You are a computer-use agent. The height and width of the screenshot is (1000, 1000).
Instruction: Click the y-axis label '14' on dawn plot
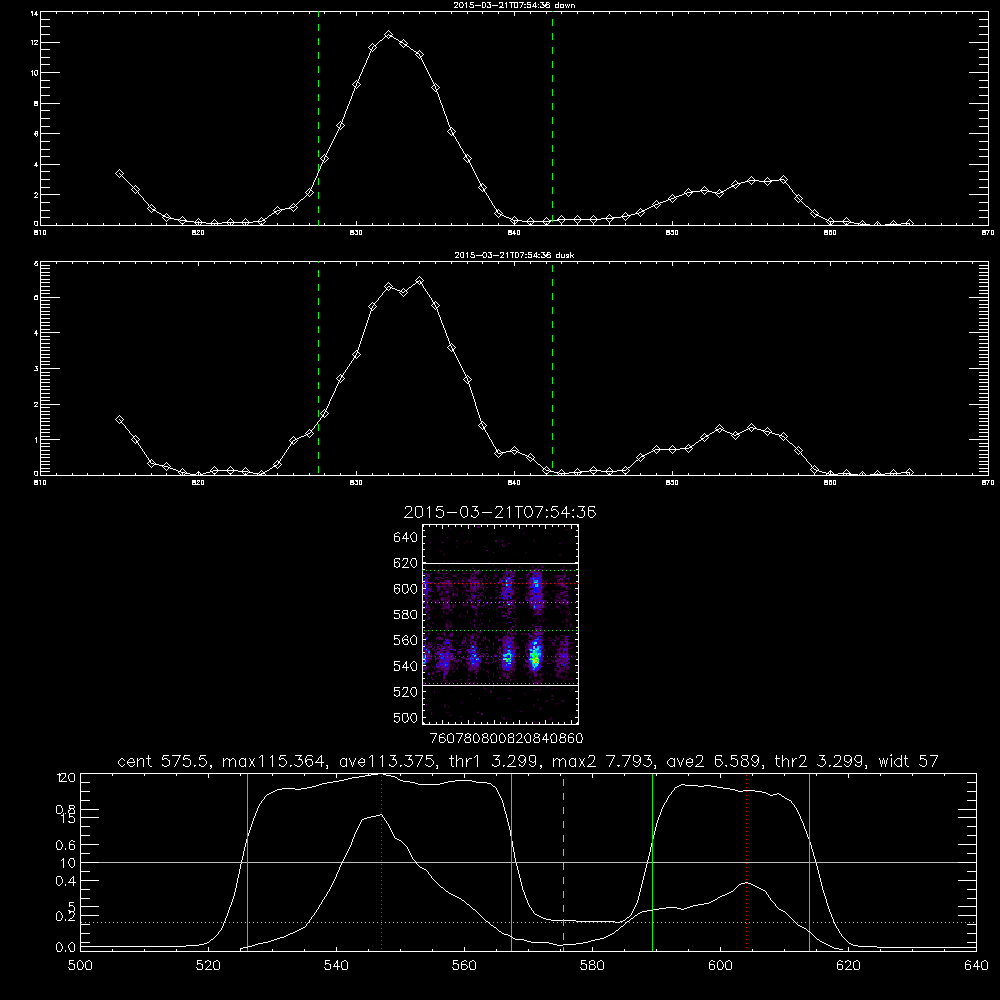click(x=34, y=13)
